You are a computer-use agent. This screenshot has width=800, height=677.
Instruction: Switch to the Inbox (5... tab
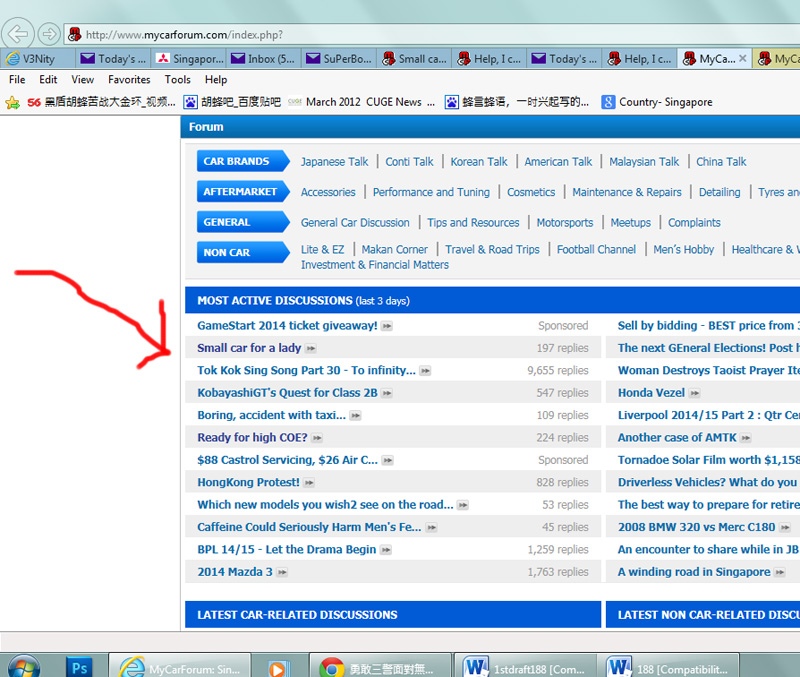pyautogui.click(x=264, y=59)
